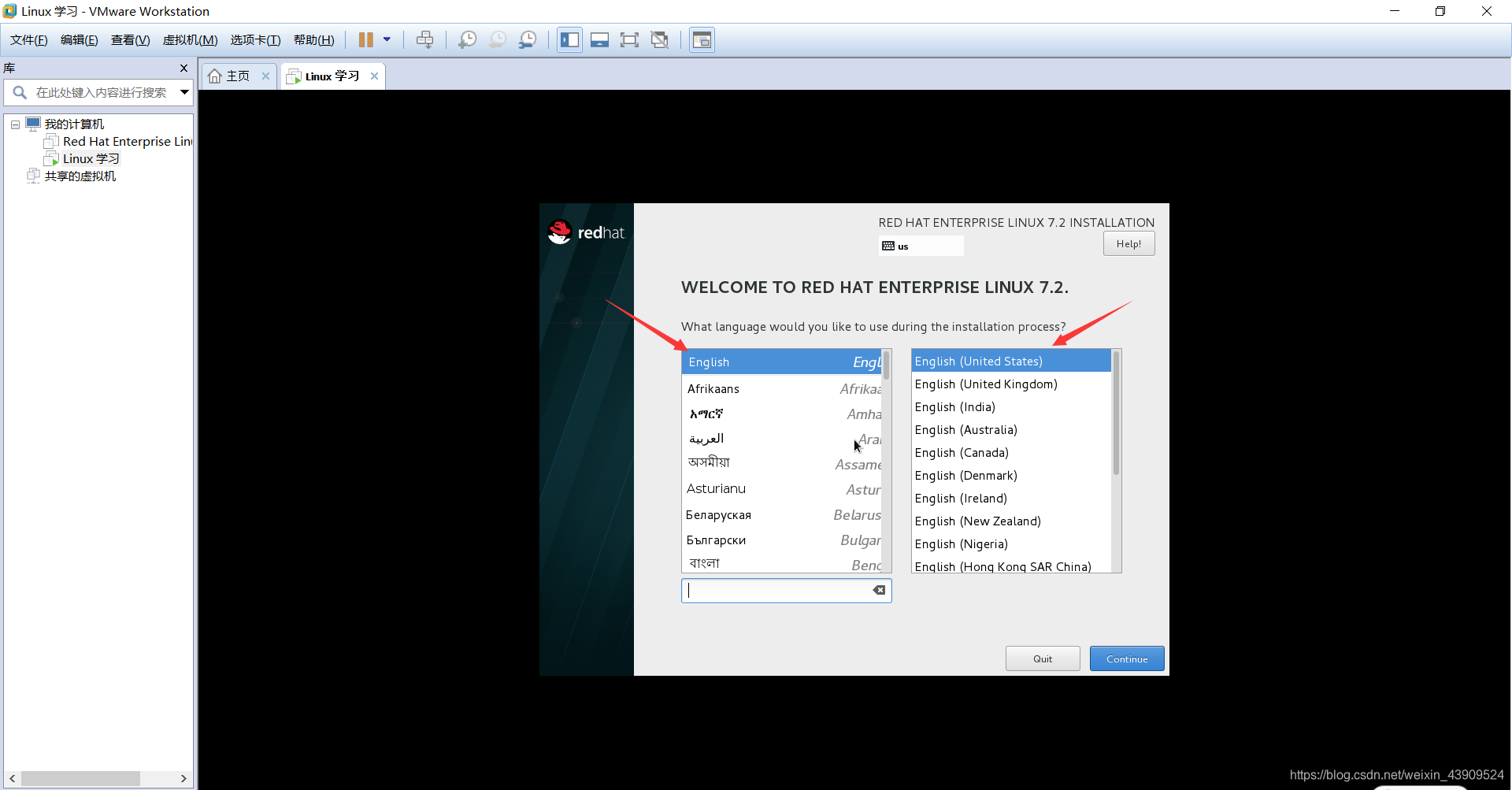Select English in the language list
1512x790 pixels.
[x=781, y=362]
